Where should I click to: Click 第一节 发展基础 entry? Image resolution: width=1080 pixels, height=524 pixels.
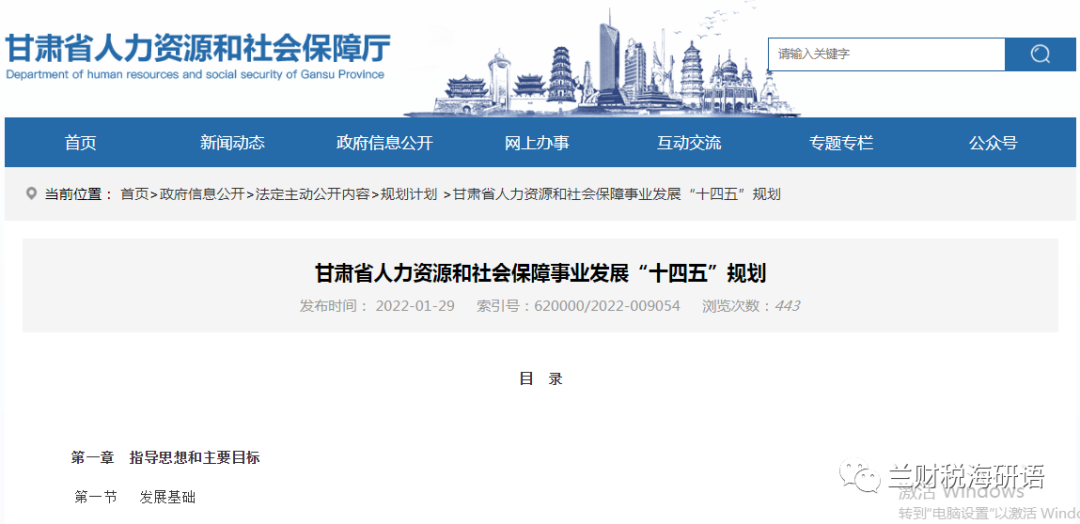(135, 497)
